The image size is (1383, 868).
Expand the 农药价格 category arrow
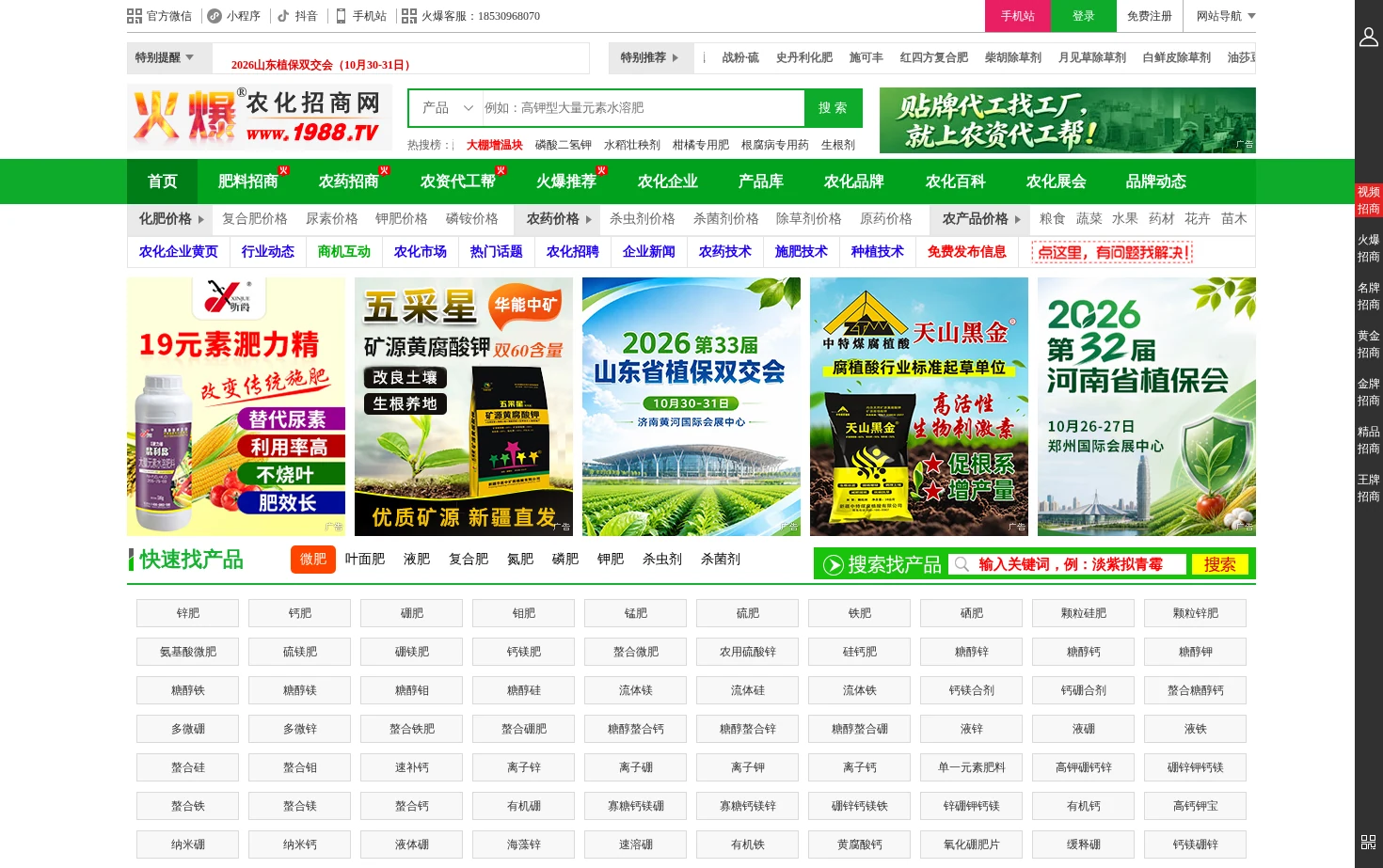589,219
